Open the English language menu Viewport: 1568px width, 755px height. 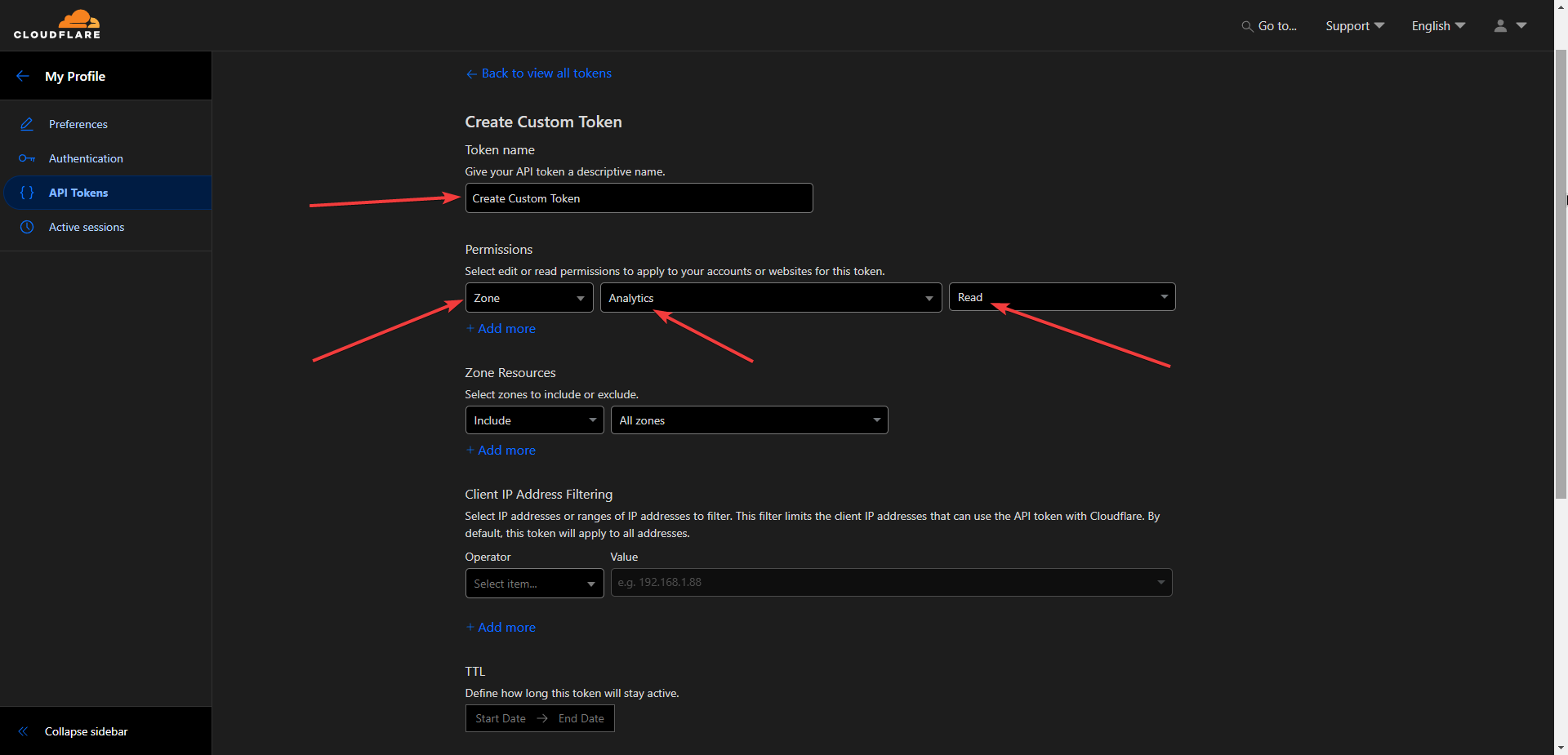(x=1437, y=26)
